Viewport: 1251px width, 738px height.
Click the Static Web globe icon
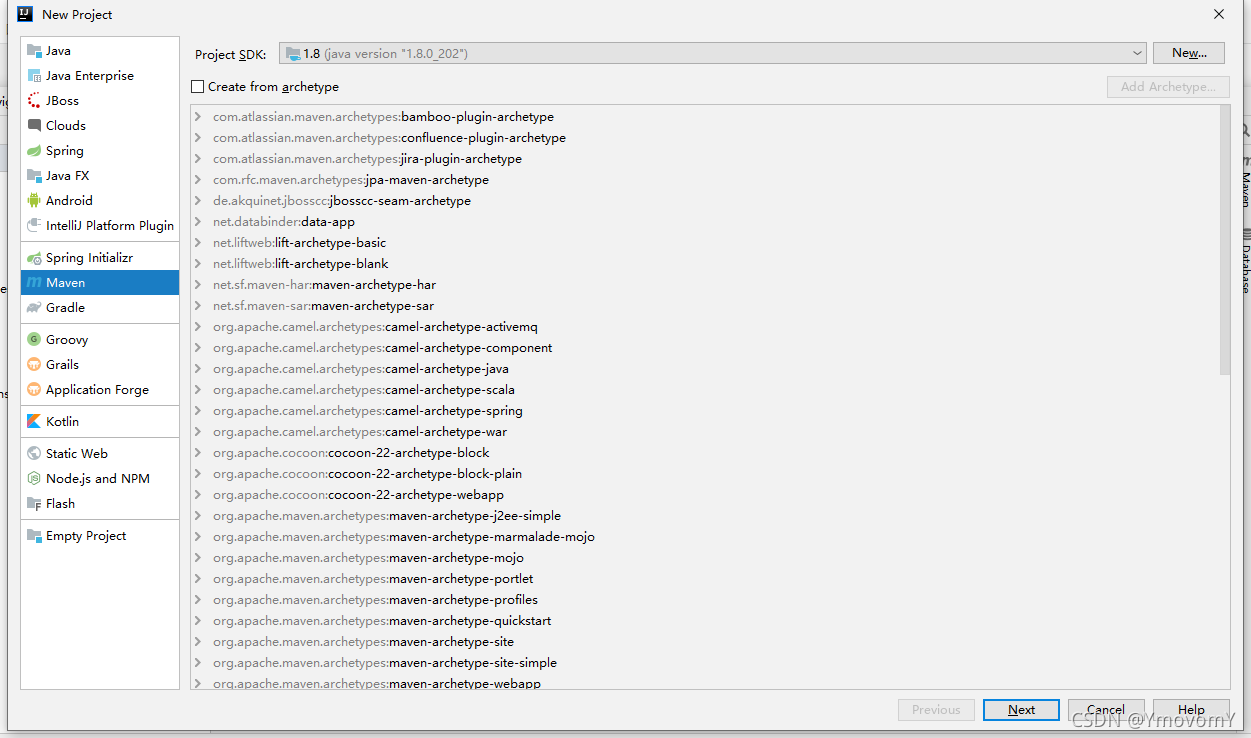[34, 454]
